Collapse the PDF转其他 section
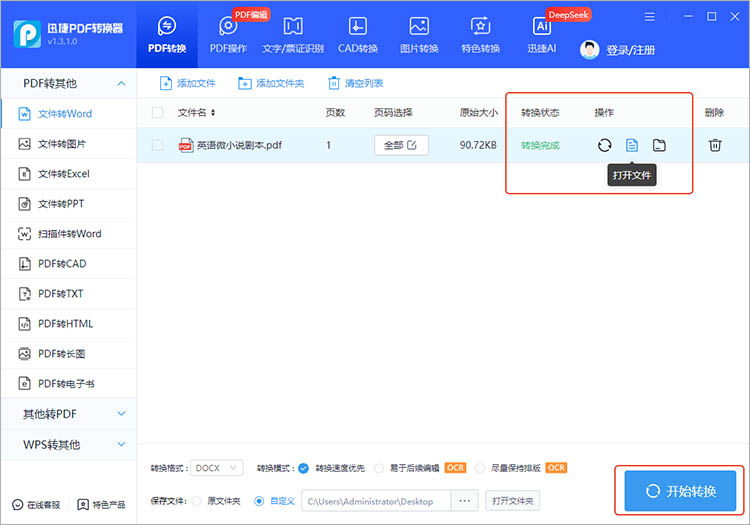 click(121, 83)
